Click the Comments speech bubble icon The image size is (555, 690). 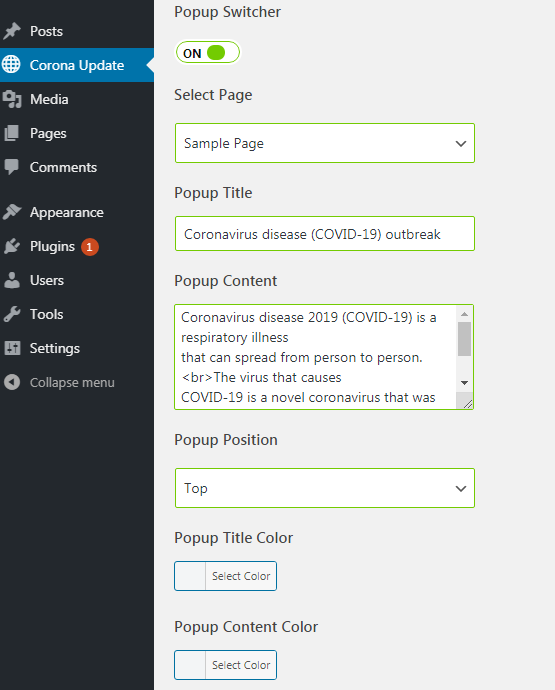(x=12, y=167)
